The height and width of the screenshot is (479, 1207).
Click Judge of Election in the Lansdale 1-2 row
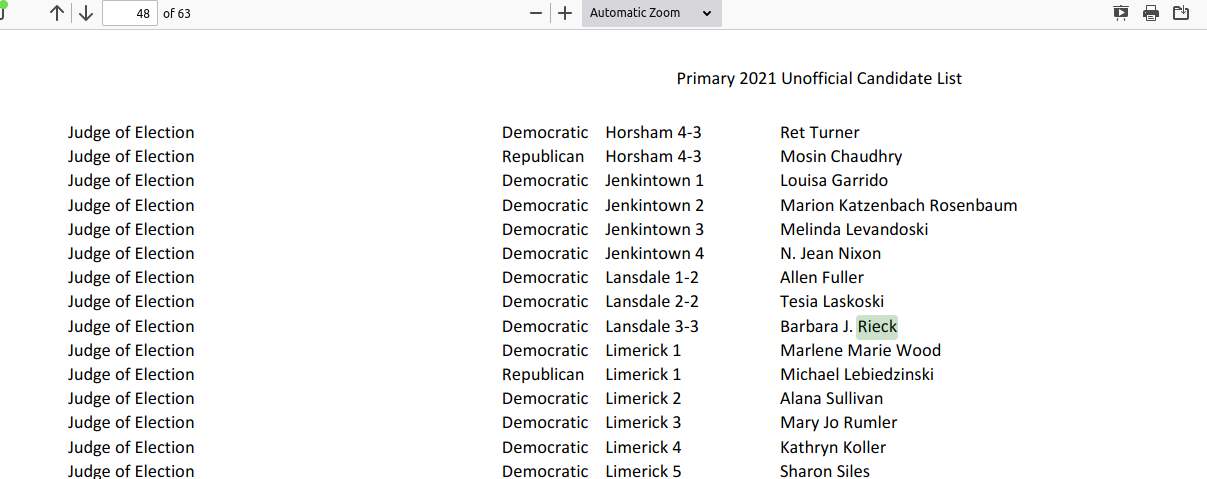[x=131, y=277]
